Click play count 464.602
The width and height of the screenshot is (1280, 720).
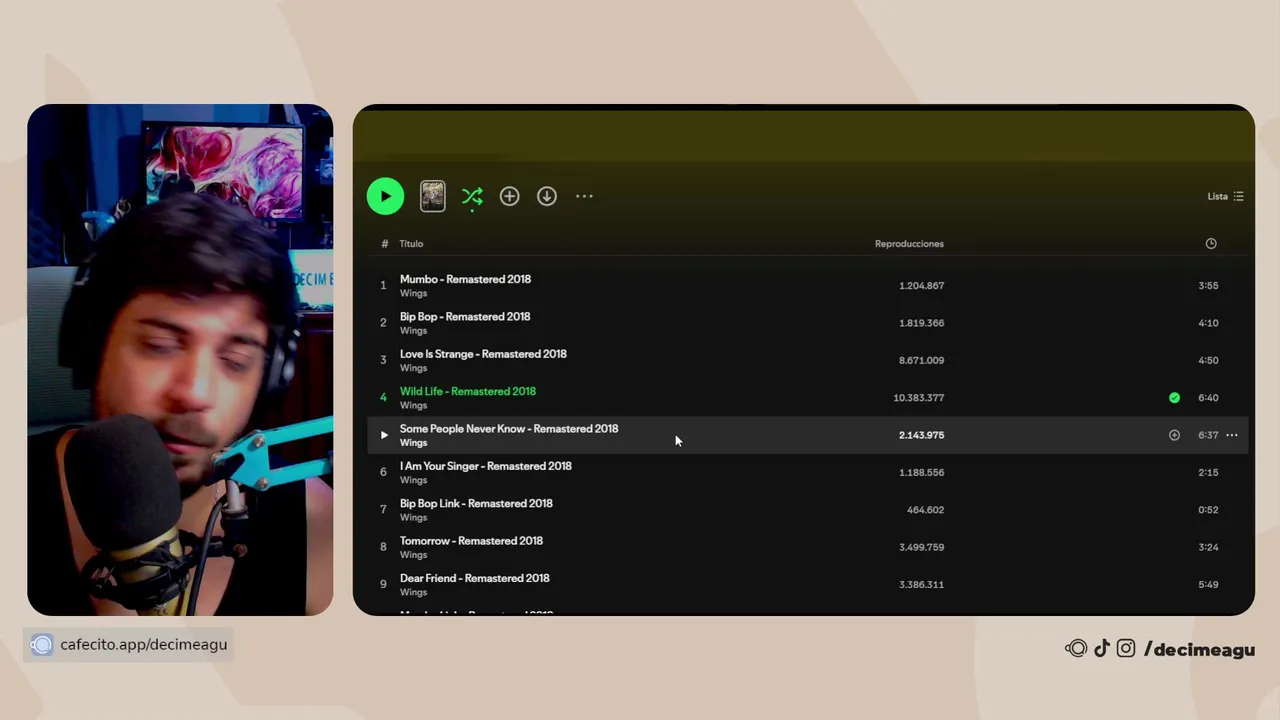[925, 510]
